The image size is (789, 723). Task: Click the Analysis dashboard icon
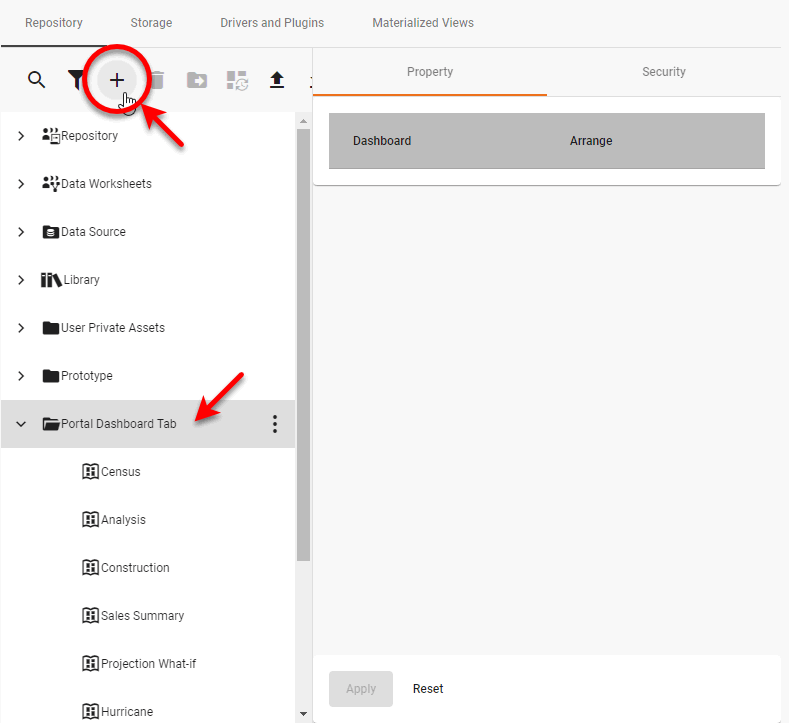point(90,520)
